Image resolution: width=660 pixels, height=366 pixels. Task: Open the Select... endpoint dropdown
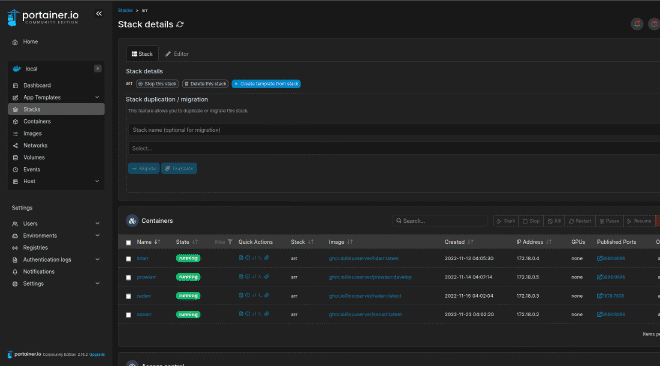(394, 148)
